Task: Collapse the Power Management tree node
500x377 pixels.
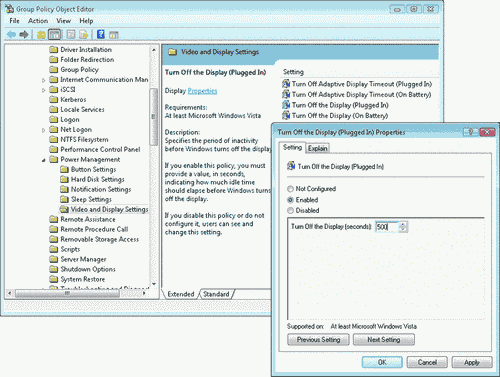Action: coord(44,160)
